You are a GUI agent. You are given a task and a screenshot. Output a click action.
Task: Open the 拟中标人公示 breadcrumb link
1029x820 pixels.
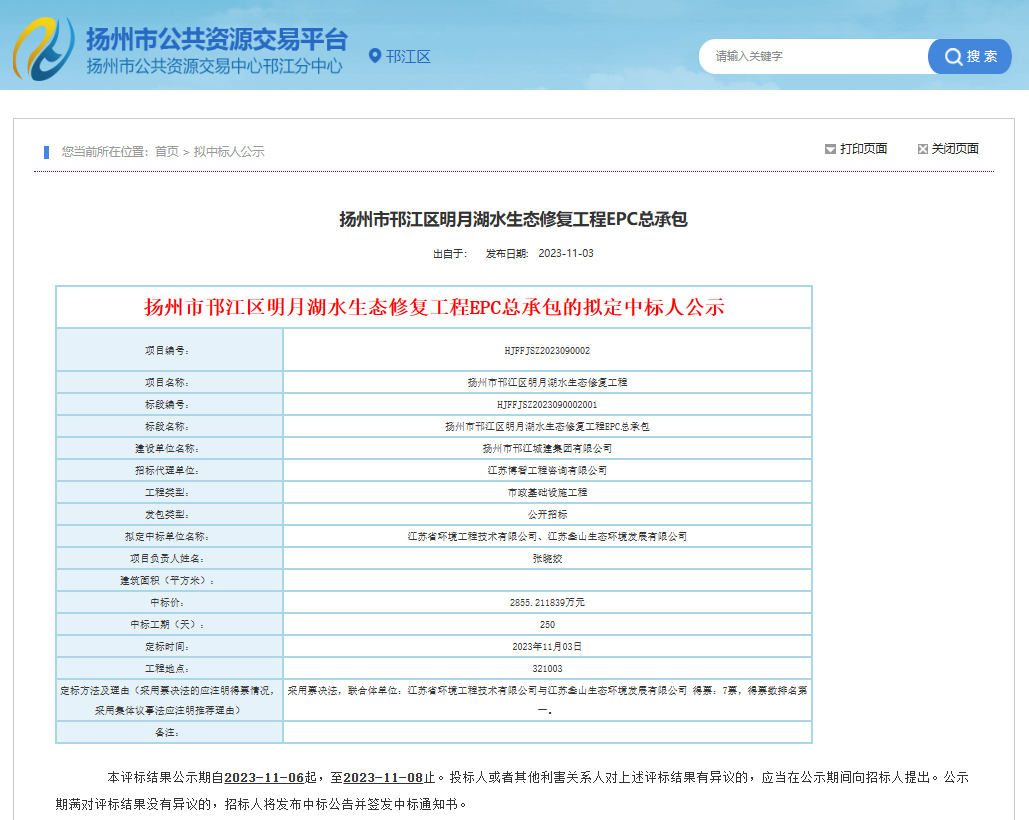tap(229, 152)
